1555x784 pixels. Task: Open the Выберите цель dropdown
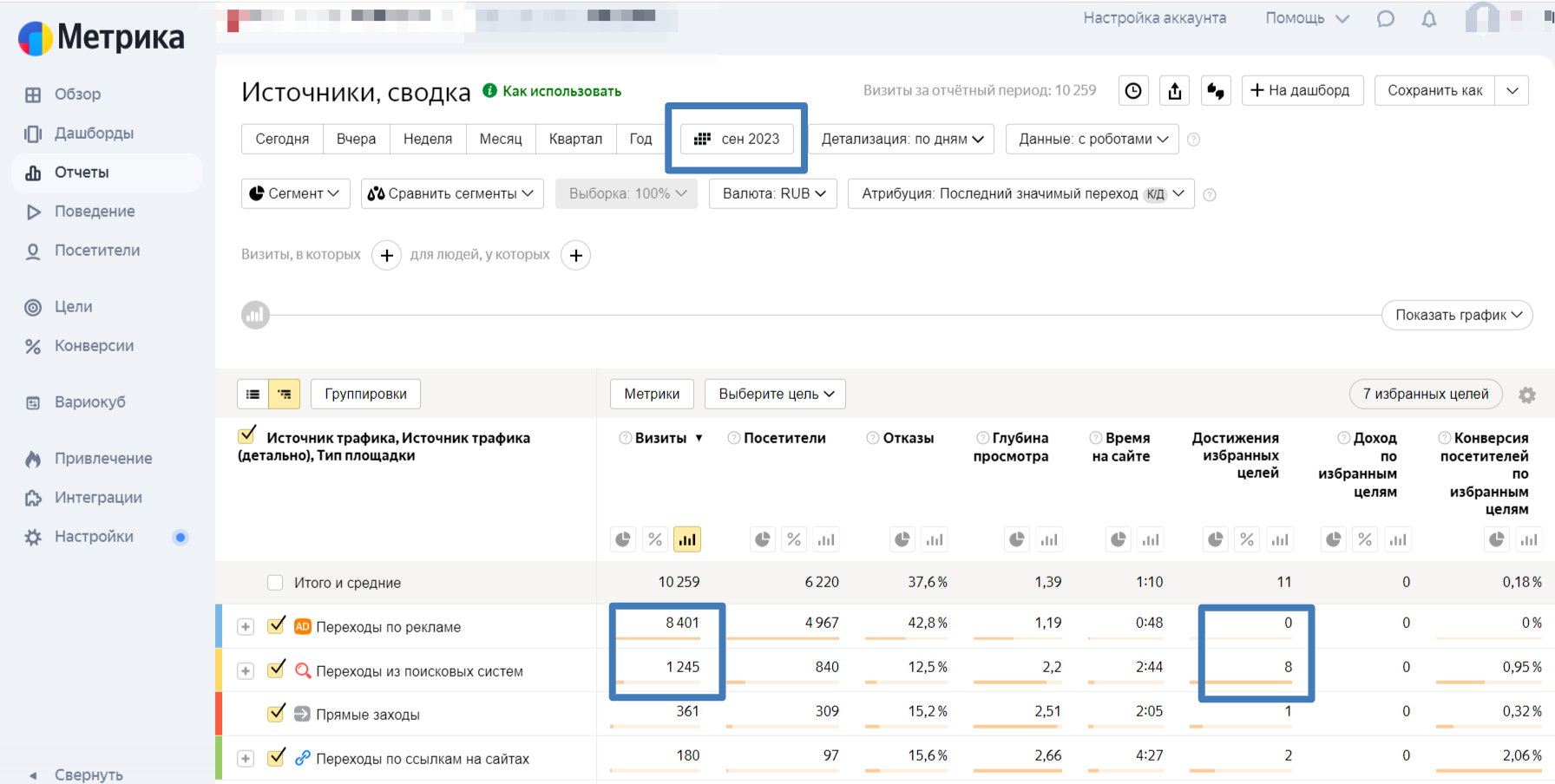click(775, 394)
